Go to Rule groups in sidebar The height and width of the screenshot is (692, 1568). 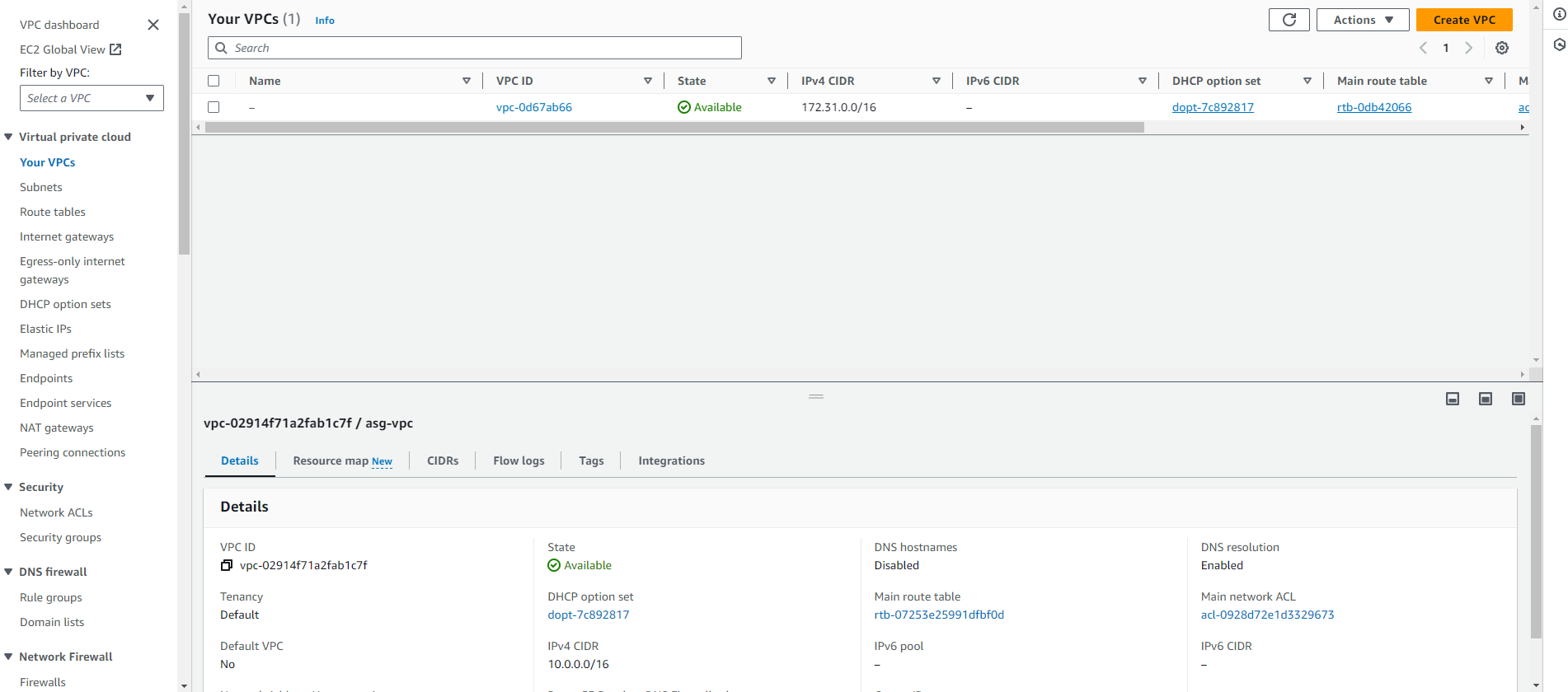click(51, 597)
